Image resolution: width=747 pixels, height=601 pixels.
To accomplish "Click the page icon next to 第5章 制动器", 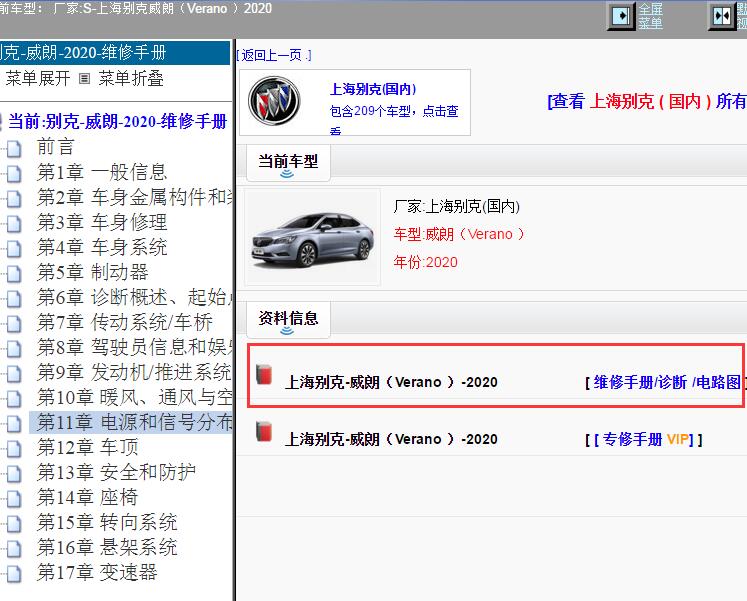I will click(14, 273).
